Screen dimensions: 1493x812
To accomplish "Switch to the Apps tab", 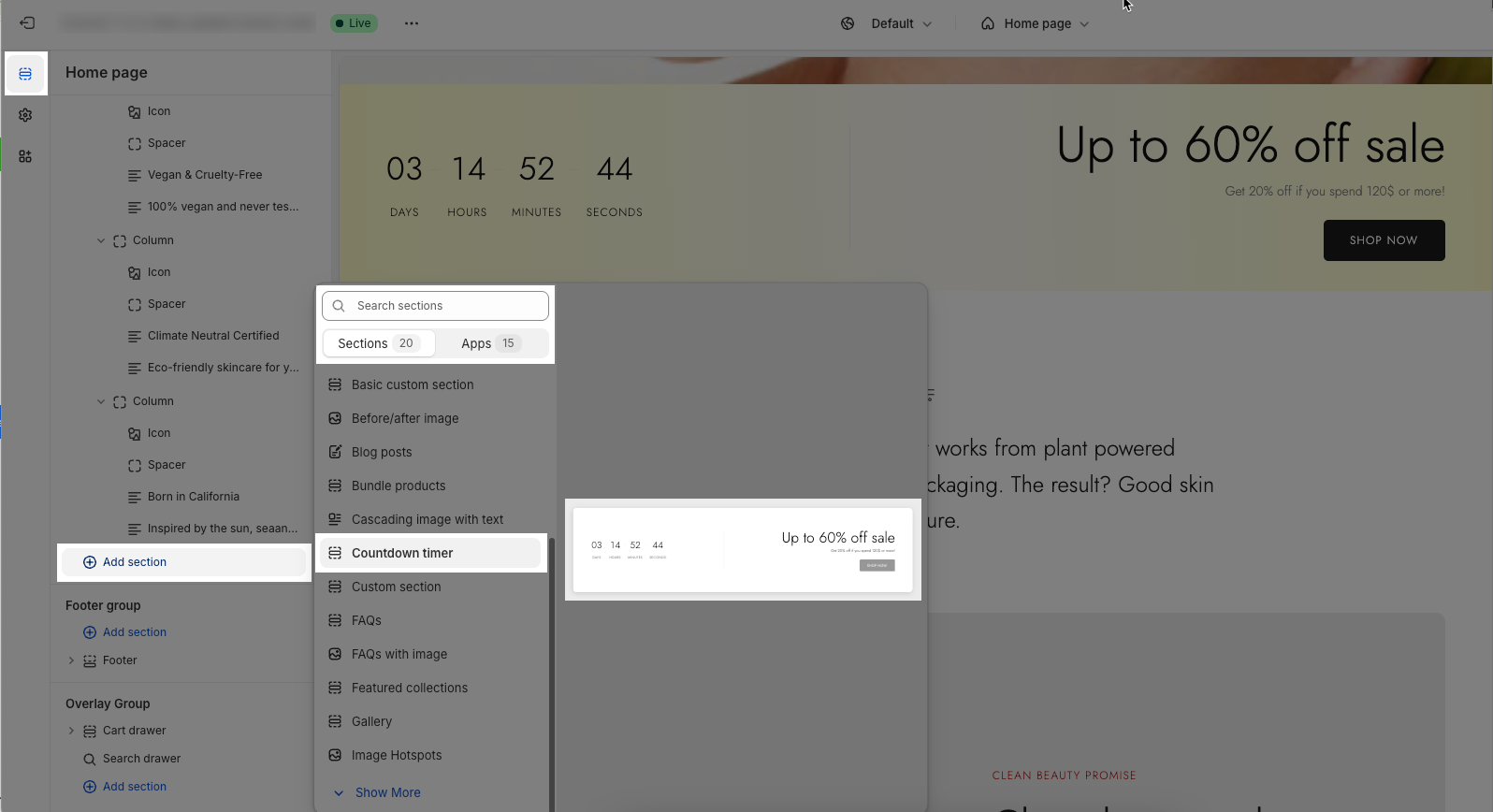I will pyautogui.click(x=490, y=343).
